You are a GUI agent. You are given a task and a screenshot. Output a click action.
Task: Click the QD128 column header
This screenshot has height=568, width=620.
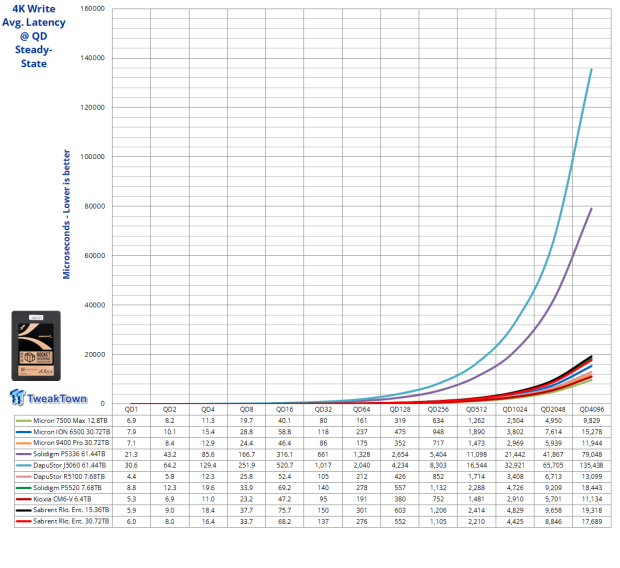point(400,409)
